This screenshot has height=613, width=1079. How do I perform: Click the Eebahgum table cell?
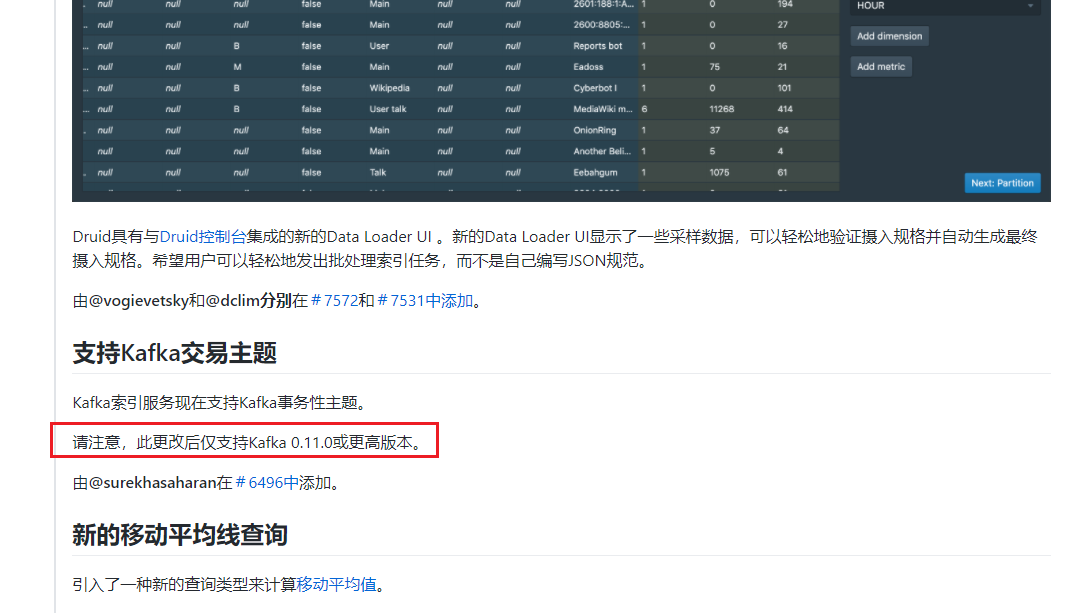click(x=595, y=173)
